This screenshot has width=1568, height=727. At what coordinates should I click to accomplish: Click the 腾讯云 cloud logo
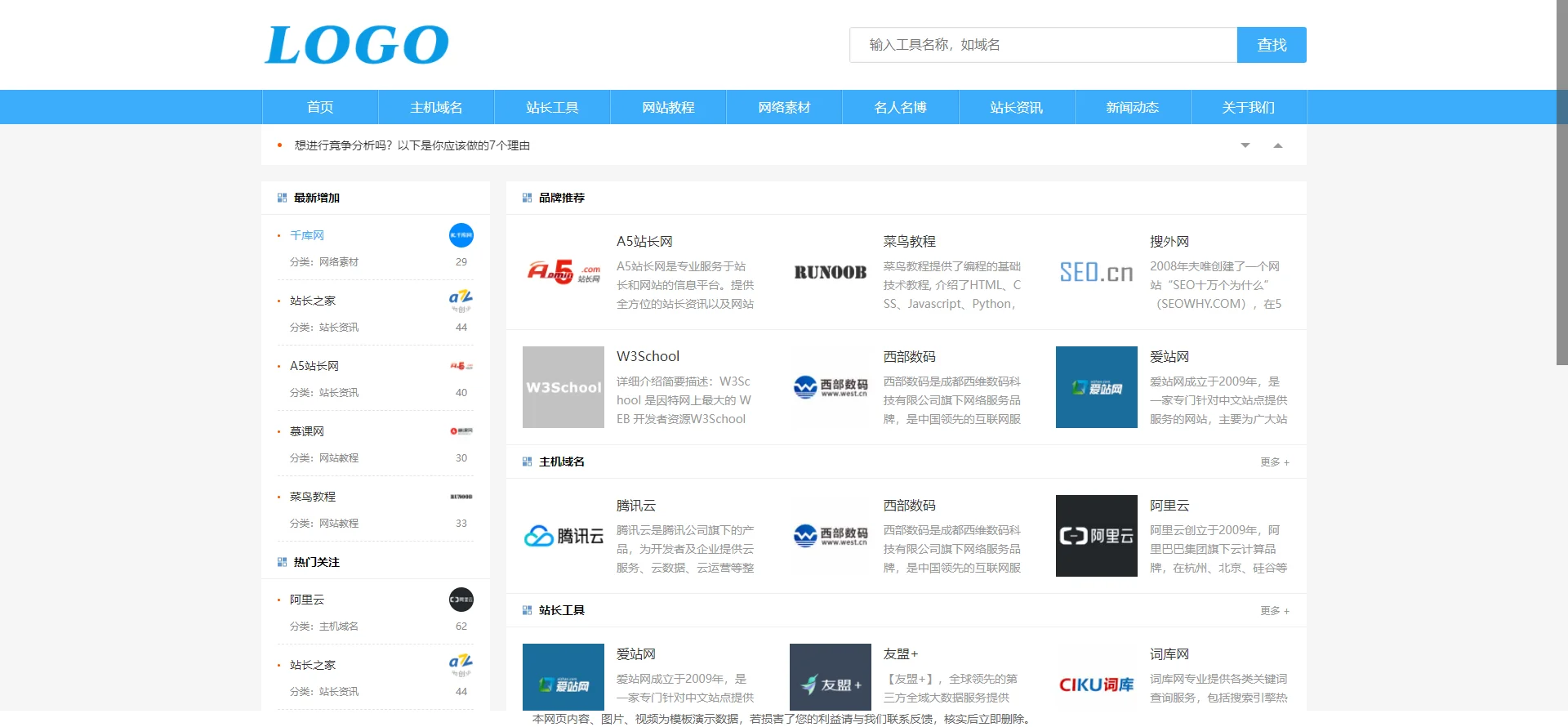coord(563,536)
